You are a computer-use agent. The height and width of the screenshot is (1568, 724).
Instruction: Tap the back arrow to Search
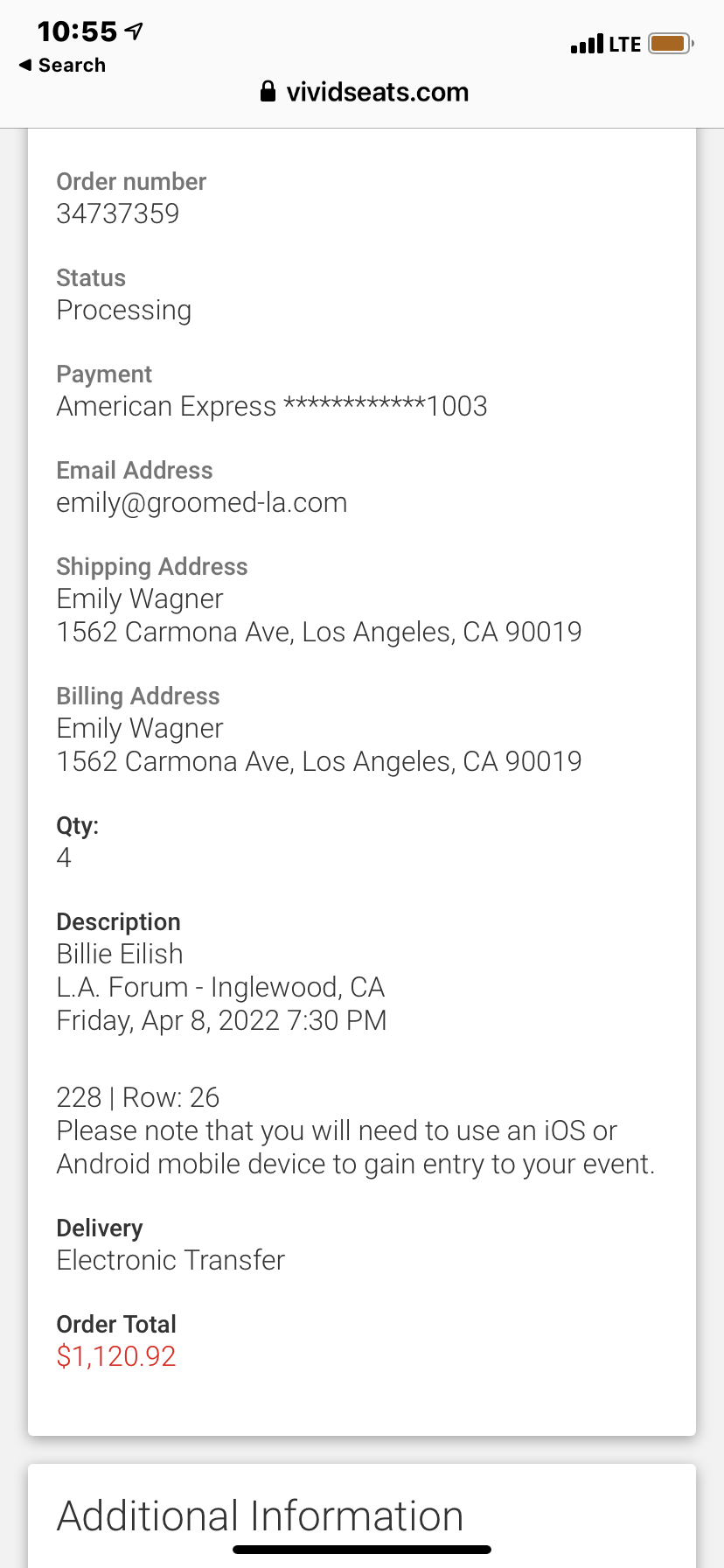coord(25,66)
